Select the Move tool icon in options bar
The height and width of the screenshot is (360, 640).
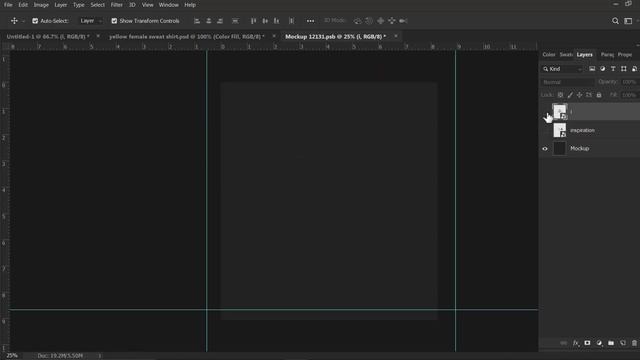(x=14, y=21)
